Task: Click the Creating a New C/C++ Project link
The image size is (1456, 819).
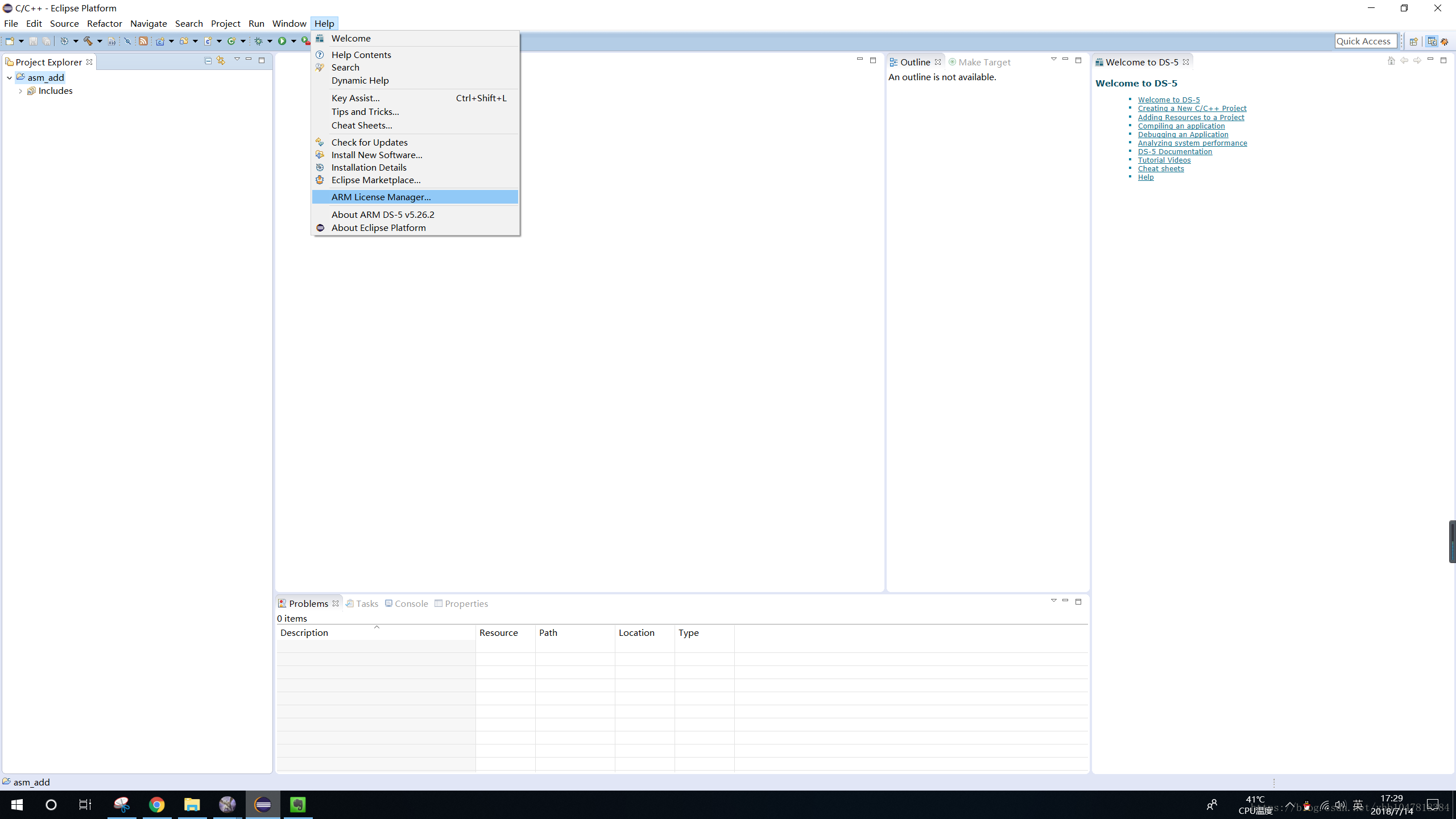Action: [1192, 108]
